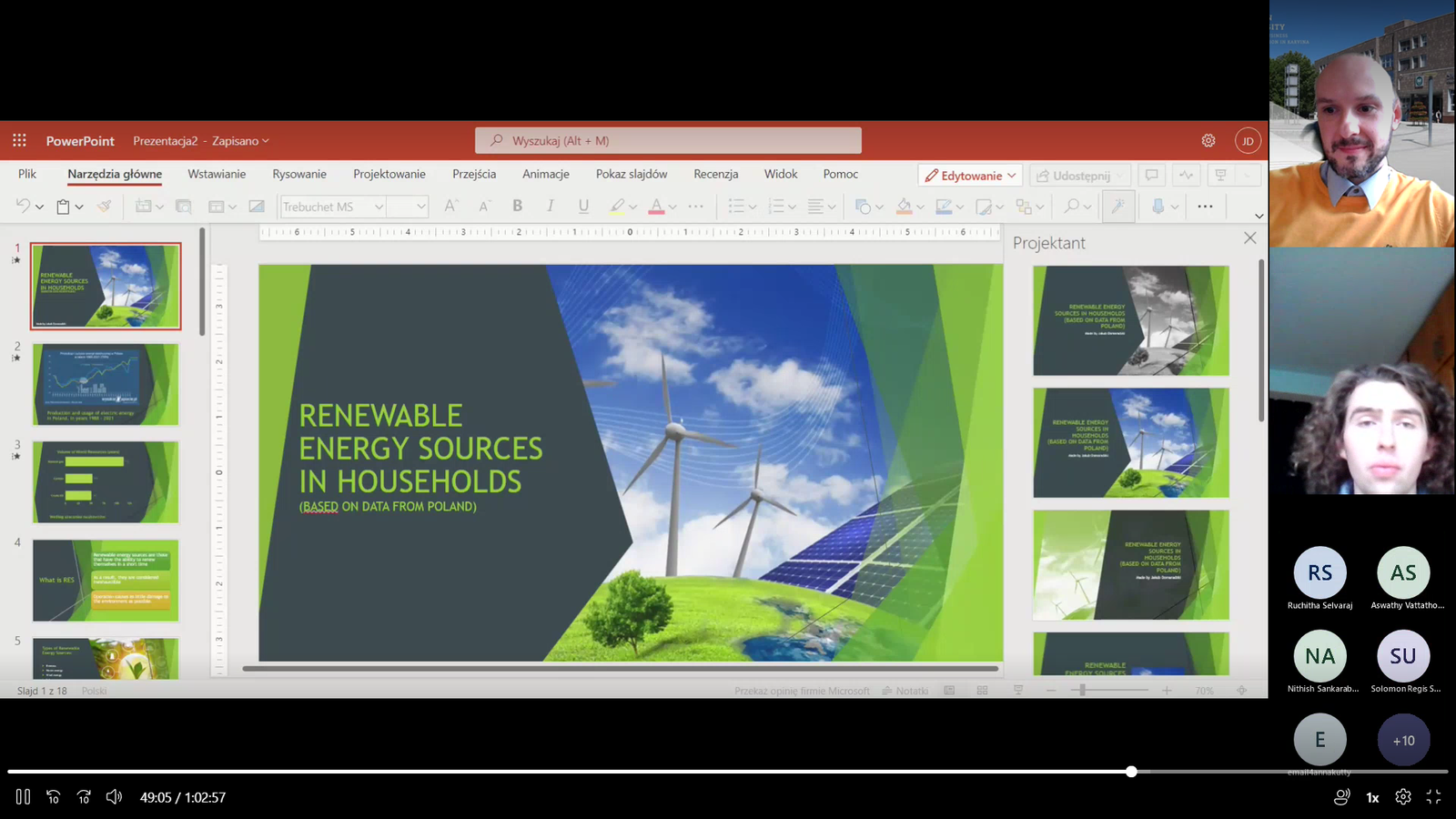Click Przekaż opinię firmie Microsoft link
The width and height of the screenshot is (1456, 819).
[x=803, y=691]
